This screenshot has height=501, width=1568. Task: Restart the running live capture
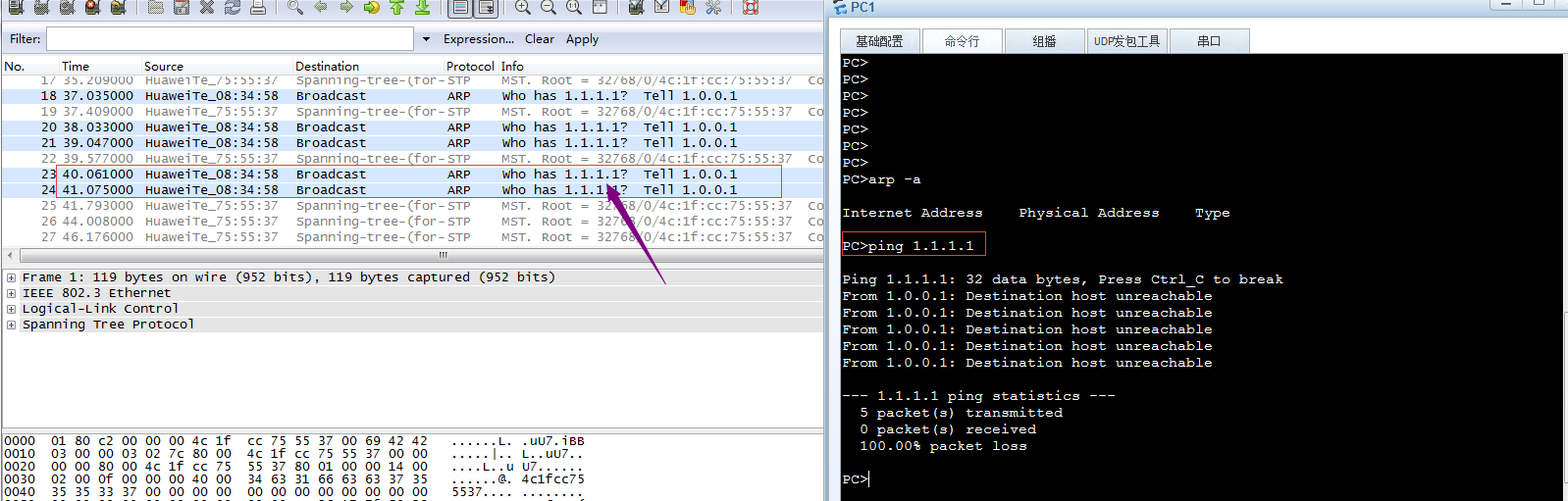coord(118,8)
